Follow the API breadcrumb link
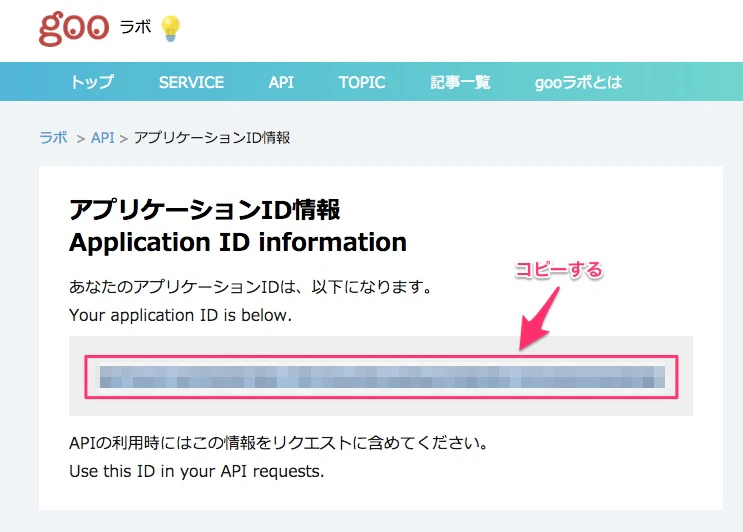The width and height of the screenshot is (743, 532). click(102, 138)
